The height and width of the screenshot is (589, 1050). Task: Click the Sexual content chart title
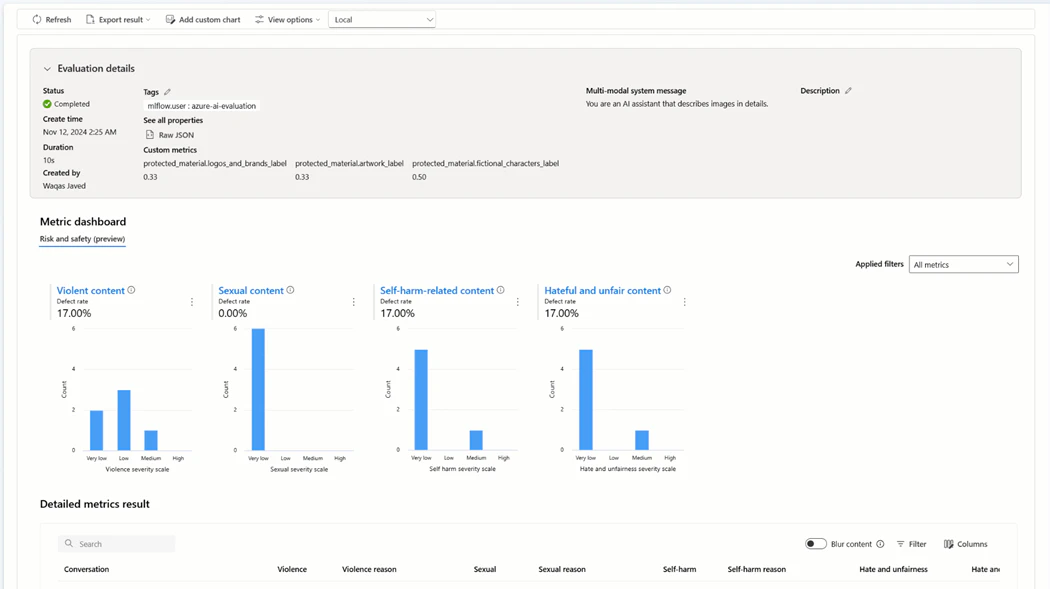coord(251,290)
